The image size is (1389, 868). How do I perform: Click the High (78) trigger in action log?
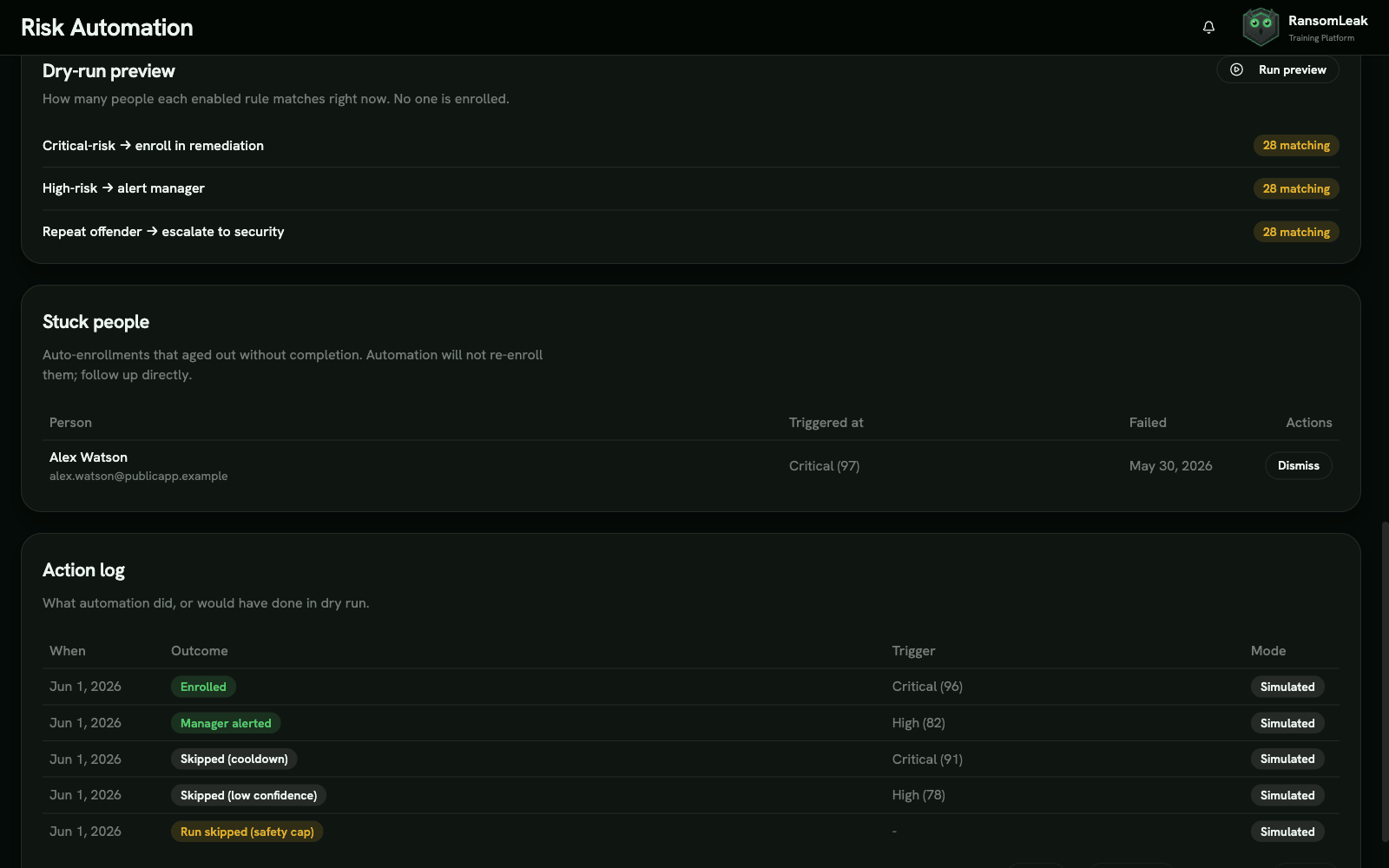click(918, 795)
